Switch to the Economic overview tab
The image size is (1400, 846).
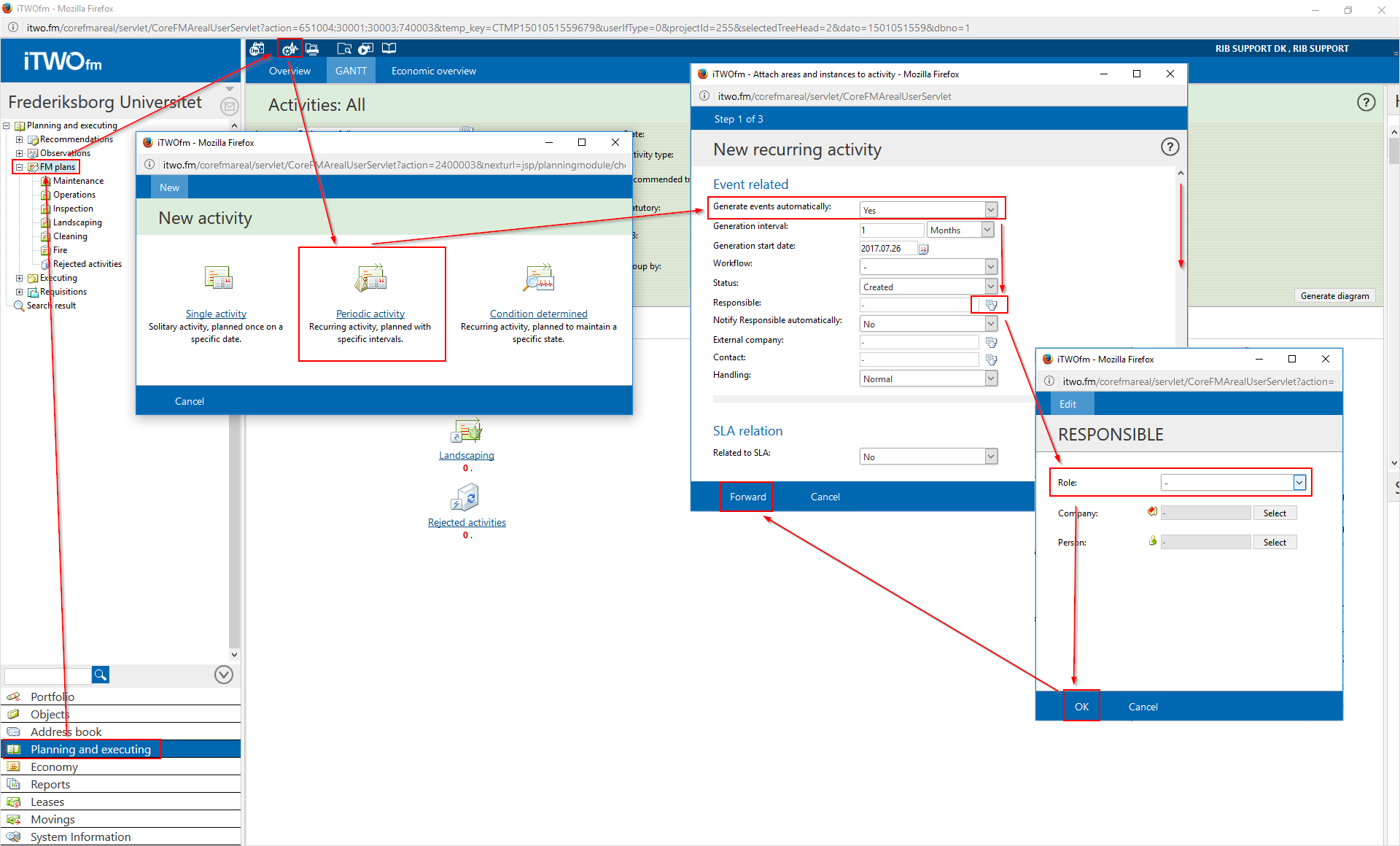pyautogui.click(x=433, y=71)
